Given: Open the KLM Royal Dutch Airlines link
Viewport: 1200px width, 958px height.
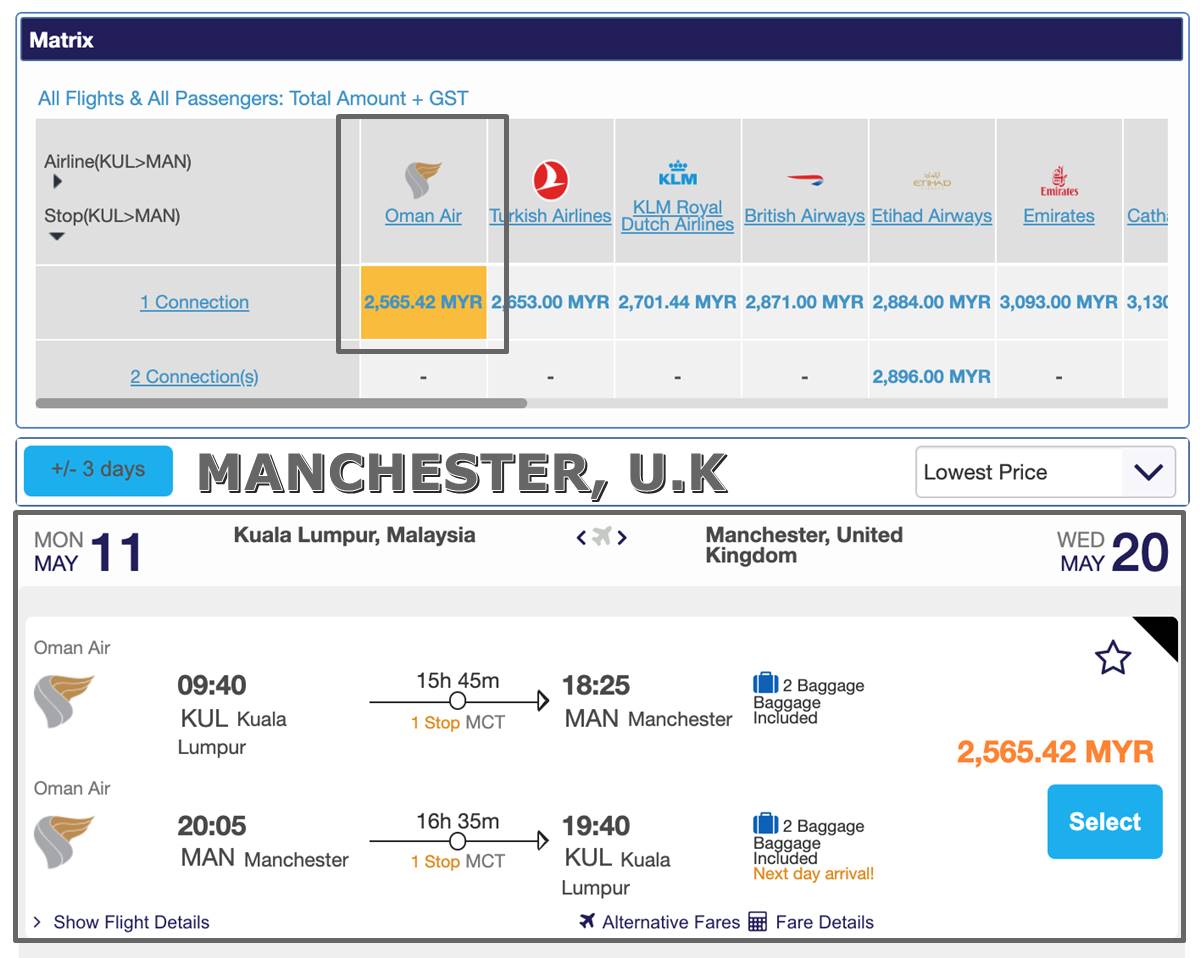Looking at the screenshot, I should pyautogui.click(x=677, y=216).
